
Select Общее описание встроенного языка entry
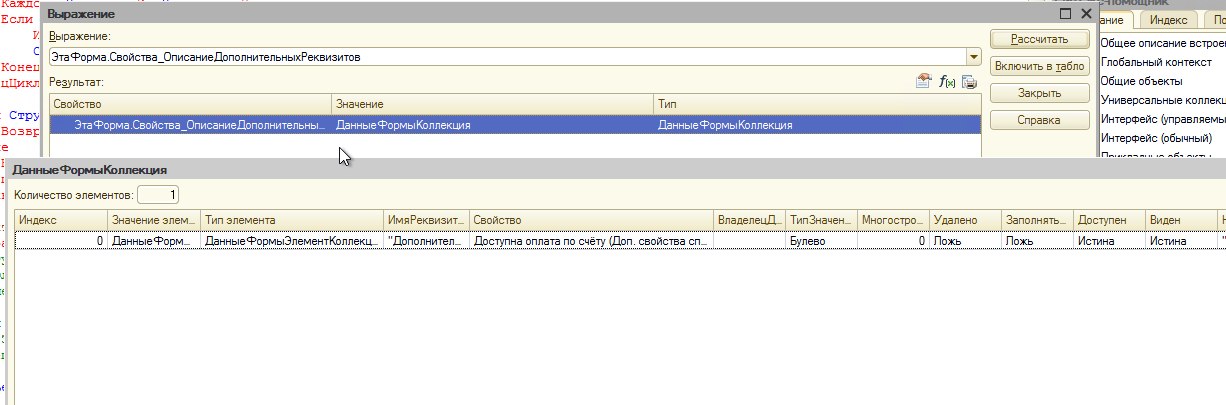(x=1162, y=43)
